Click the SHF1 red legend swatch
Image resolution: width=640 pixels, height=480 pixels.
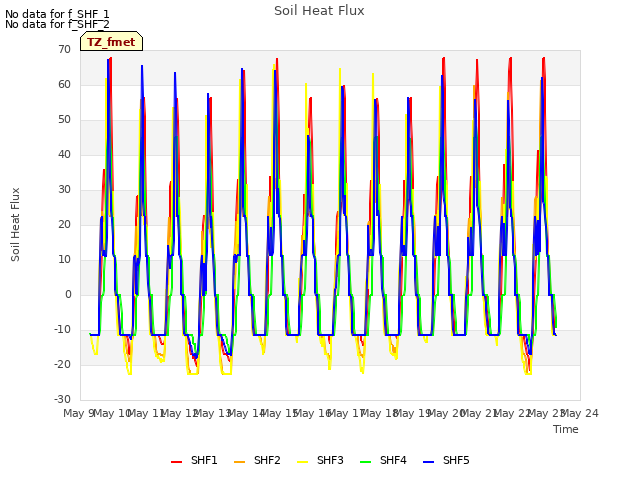click(176, 462)
